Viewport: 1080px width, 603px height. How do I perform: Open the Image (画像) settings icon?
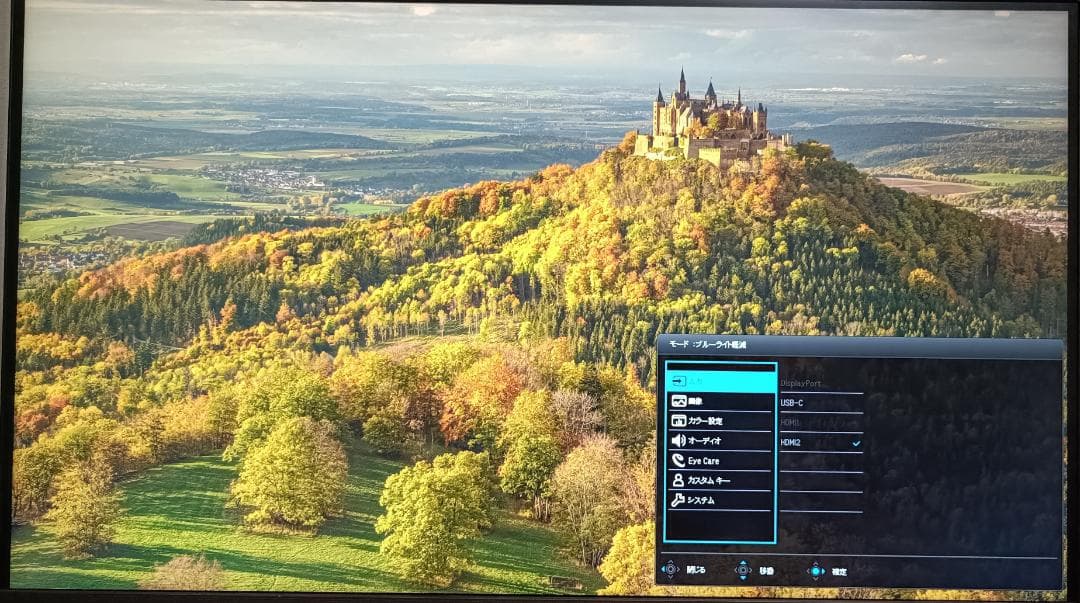(x=681, y=401)
